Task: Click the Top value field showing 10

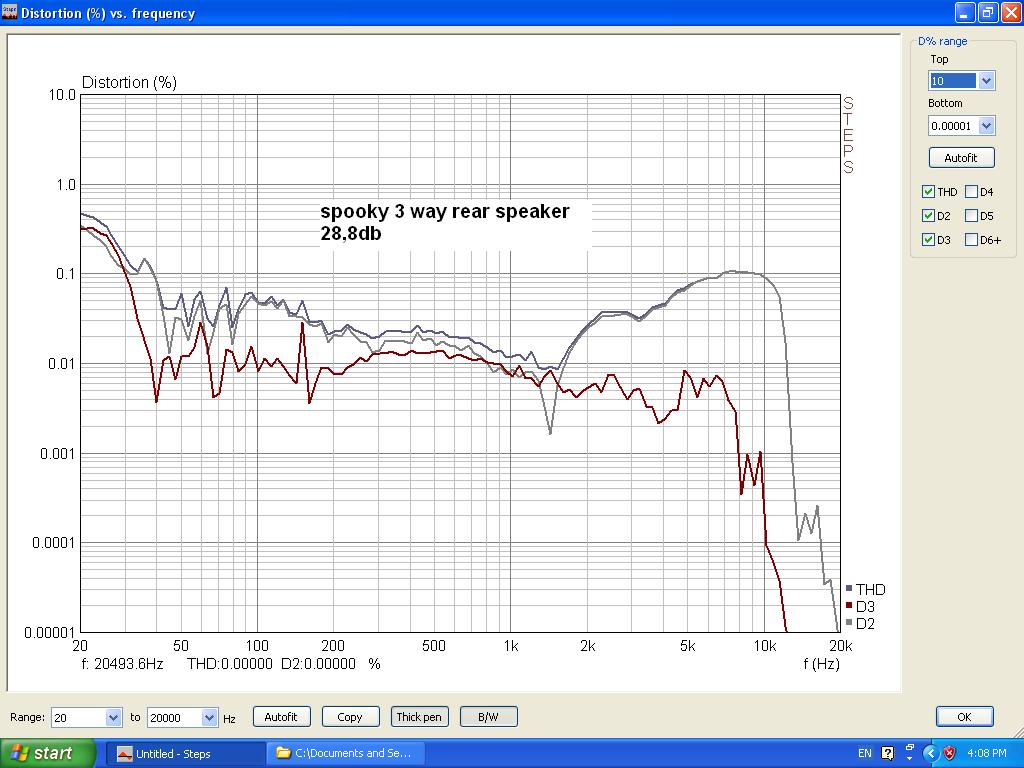Action: click(x=953, y=81)
